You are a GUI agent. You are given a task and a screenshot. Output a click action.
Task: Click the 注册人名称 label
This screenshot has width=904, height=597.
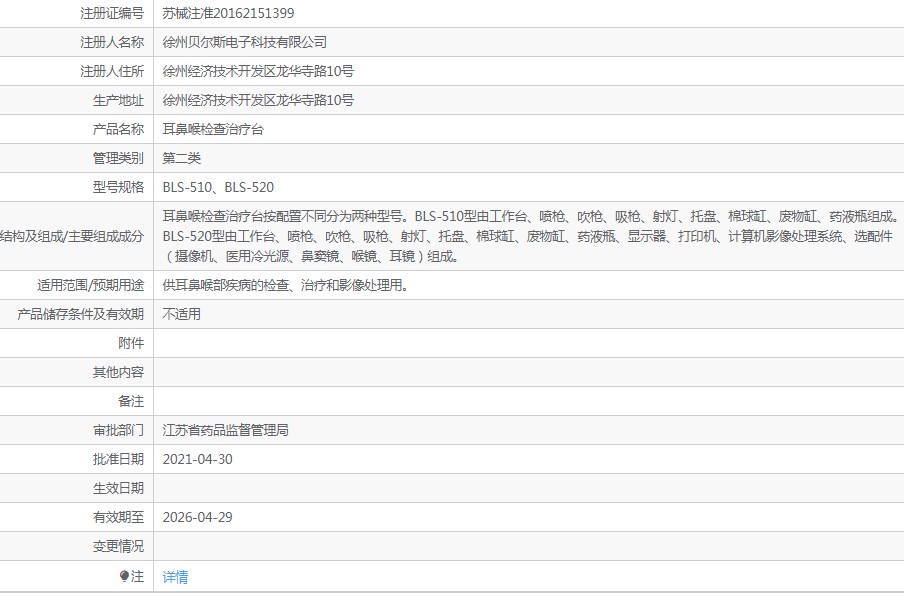click(112, 42)
